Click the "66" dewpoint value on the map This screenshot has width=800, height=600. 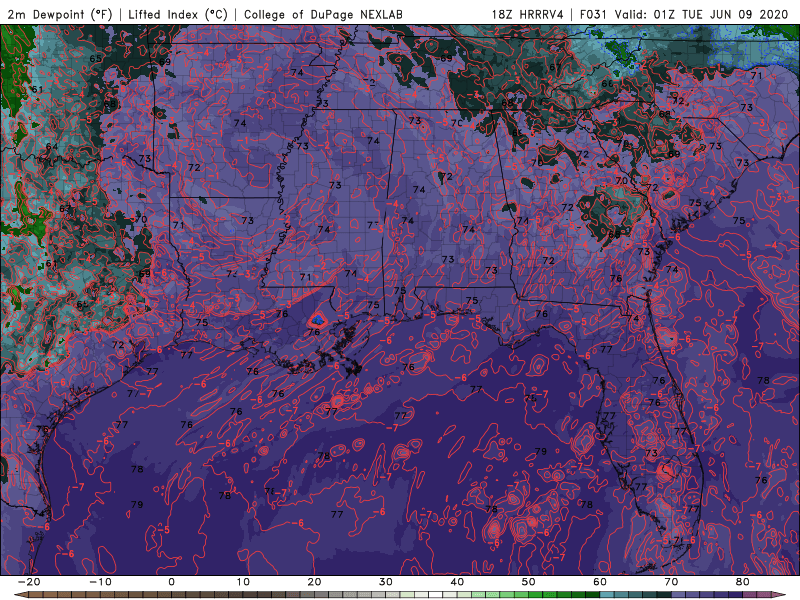[x=607, y=84]
